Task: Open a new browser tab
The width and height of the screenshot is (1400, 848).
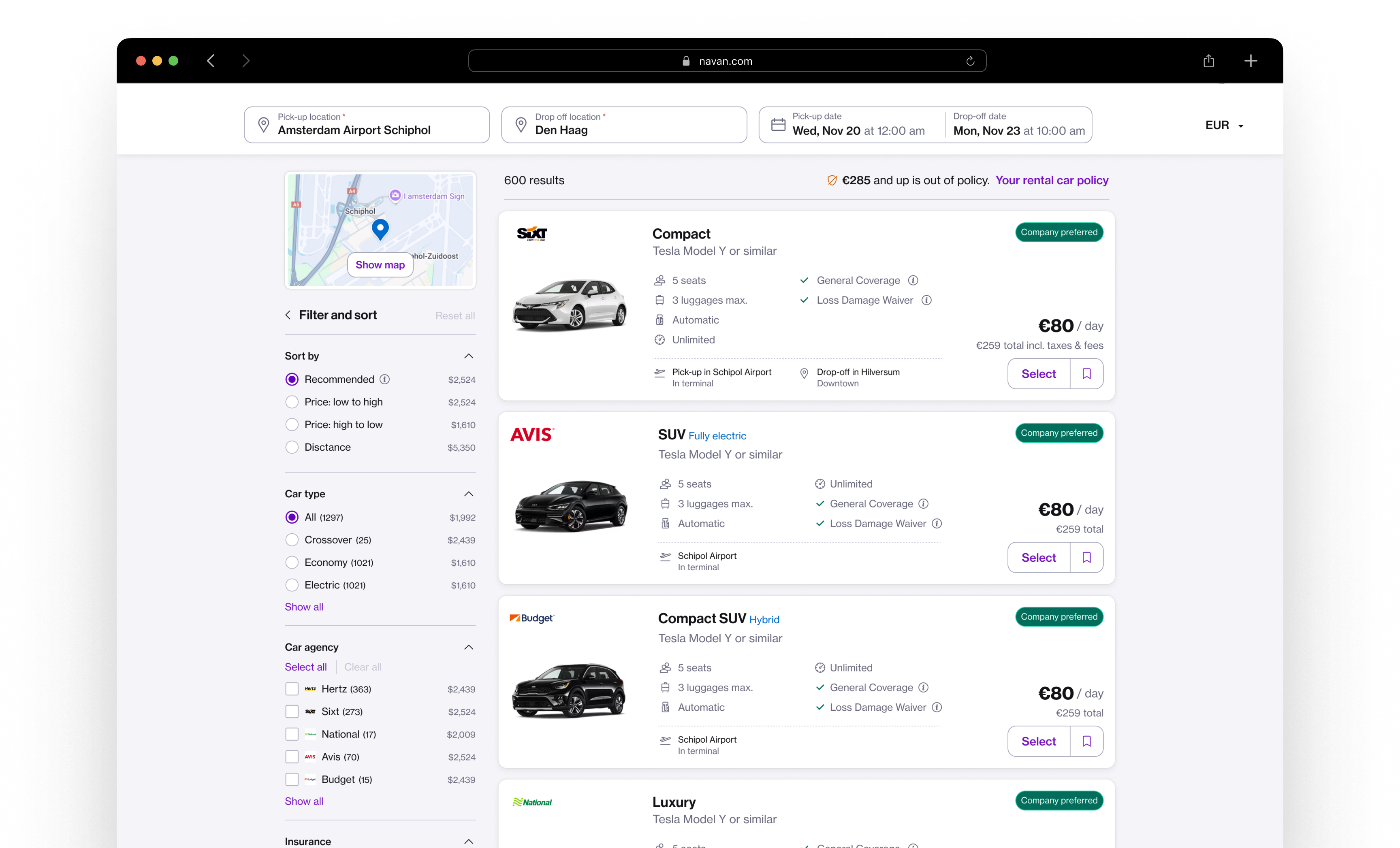Action: [x=1251, y=61]
